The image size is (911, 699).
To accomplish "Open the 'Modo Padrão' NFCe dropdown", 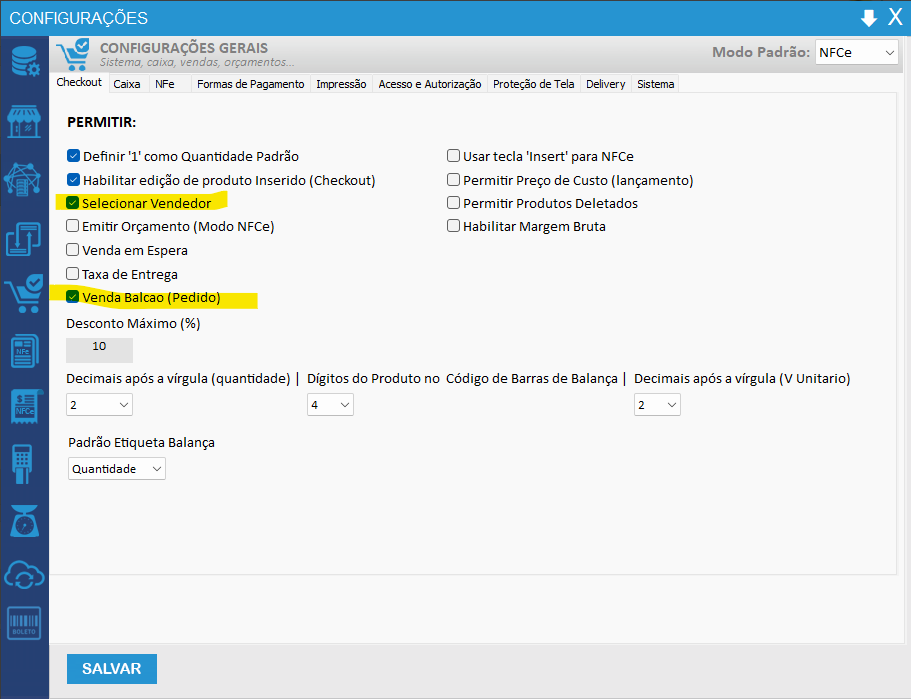I will (x=856, y=52).
